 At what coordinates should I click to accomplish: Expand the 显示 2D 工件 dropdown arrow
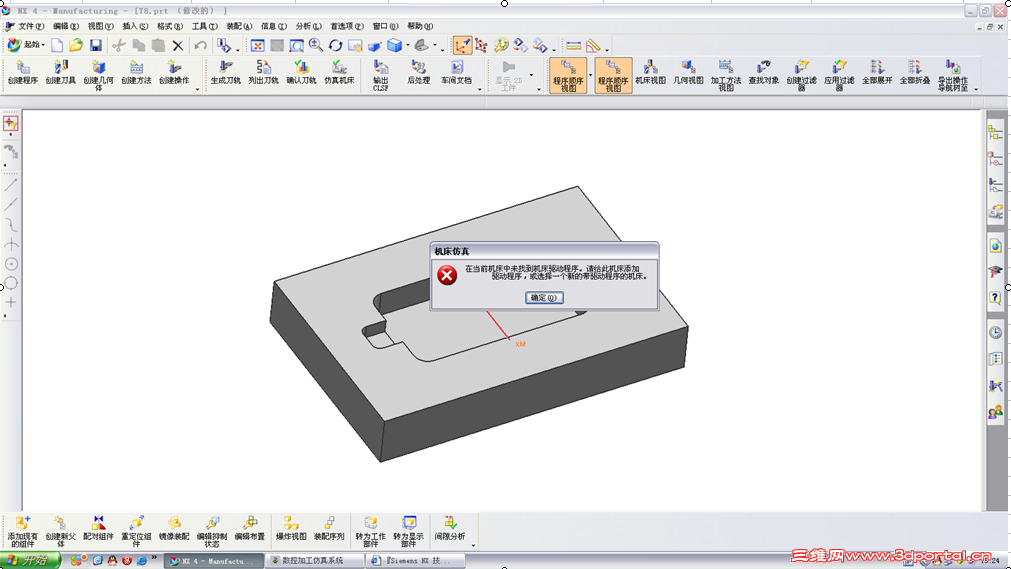(x=531, y=75)
